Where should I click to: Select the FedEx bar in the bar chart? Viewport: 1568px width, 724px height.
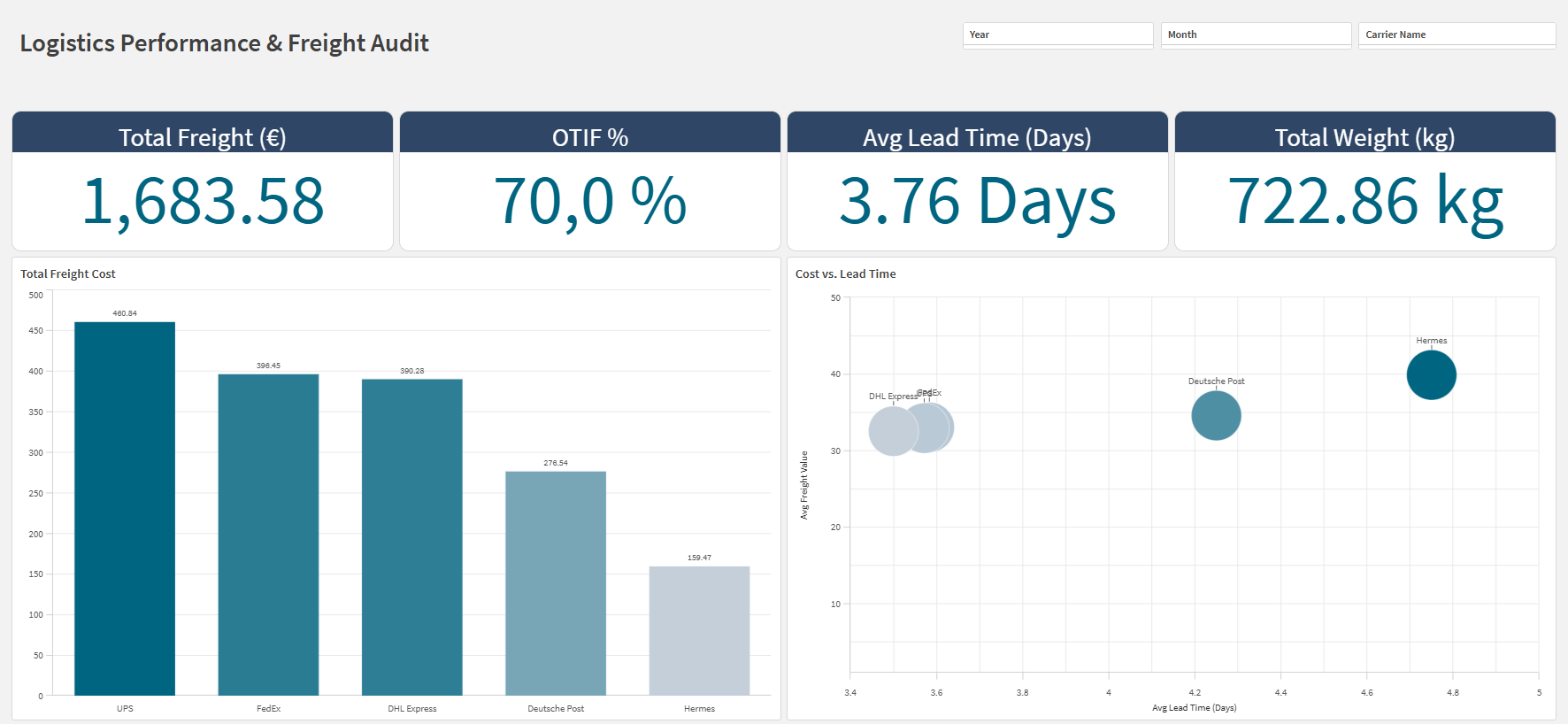(x=268, y=535)
